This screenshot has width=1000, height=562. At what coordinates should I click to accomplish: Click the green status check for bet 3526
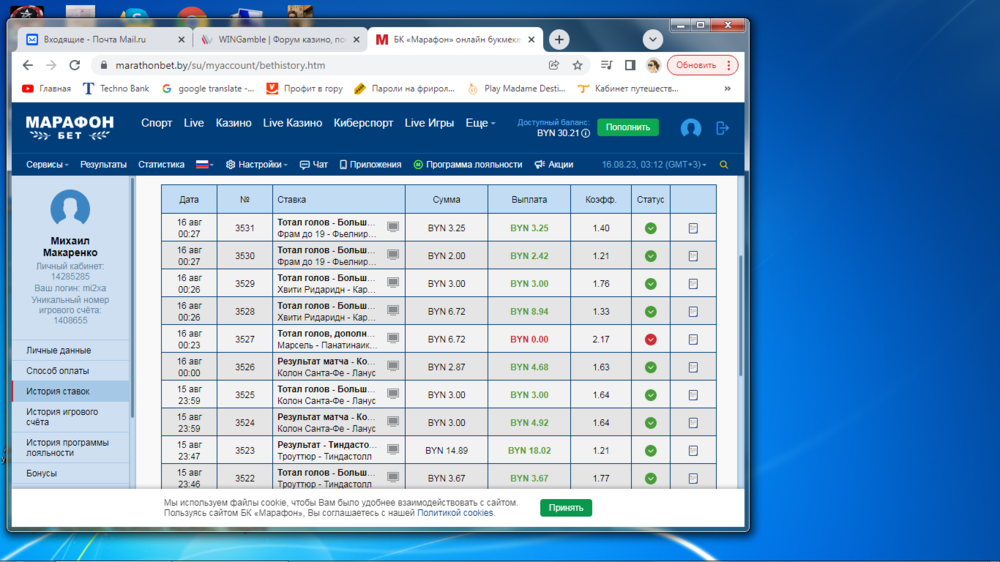point(650,368)
